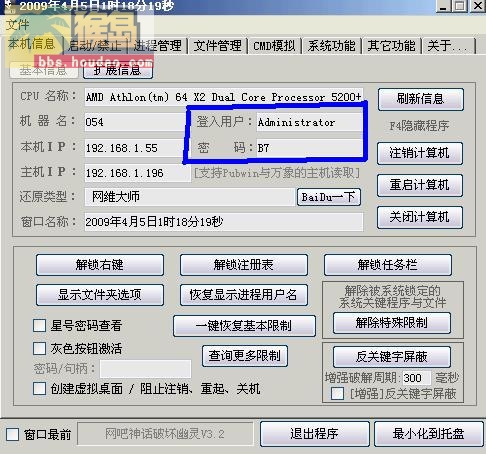This screenshot has height=454, width=486.
Task: Enable the 灰色按钮激活 checkbox
Action: (39, 349)
